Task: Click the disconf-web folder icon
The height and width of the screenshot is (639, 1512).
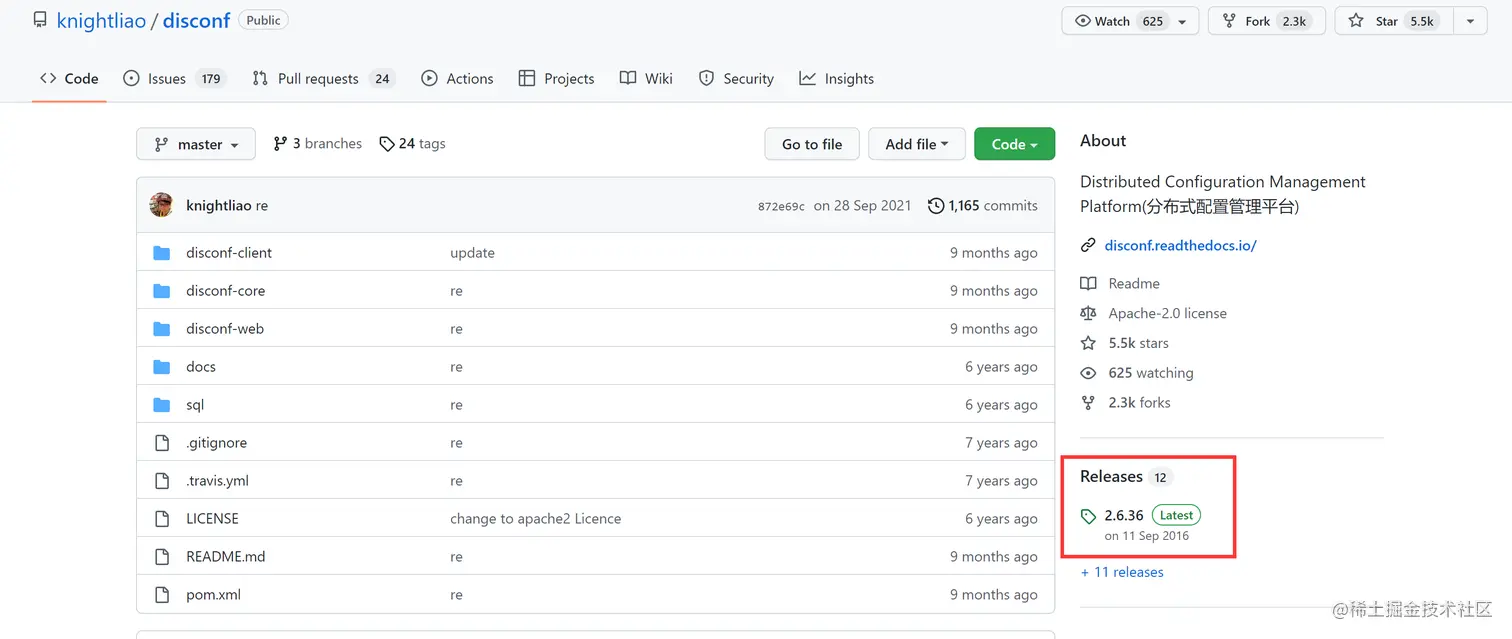Action: [x=162, y=329]
